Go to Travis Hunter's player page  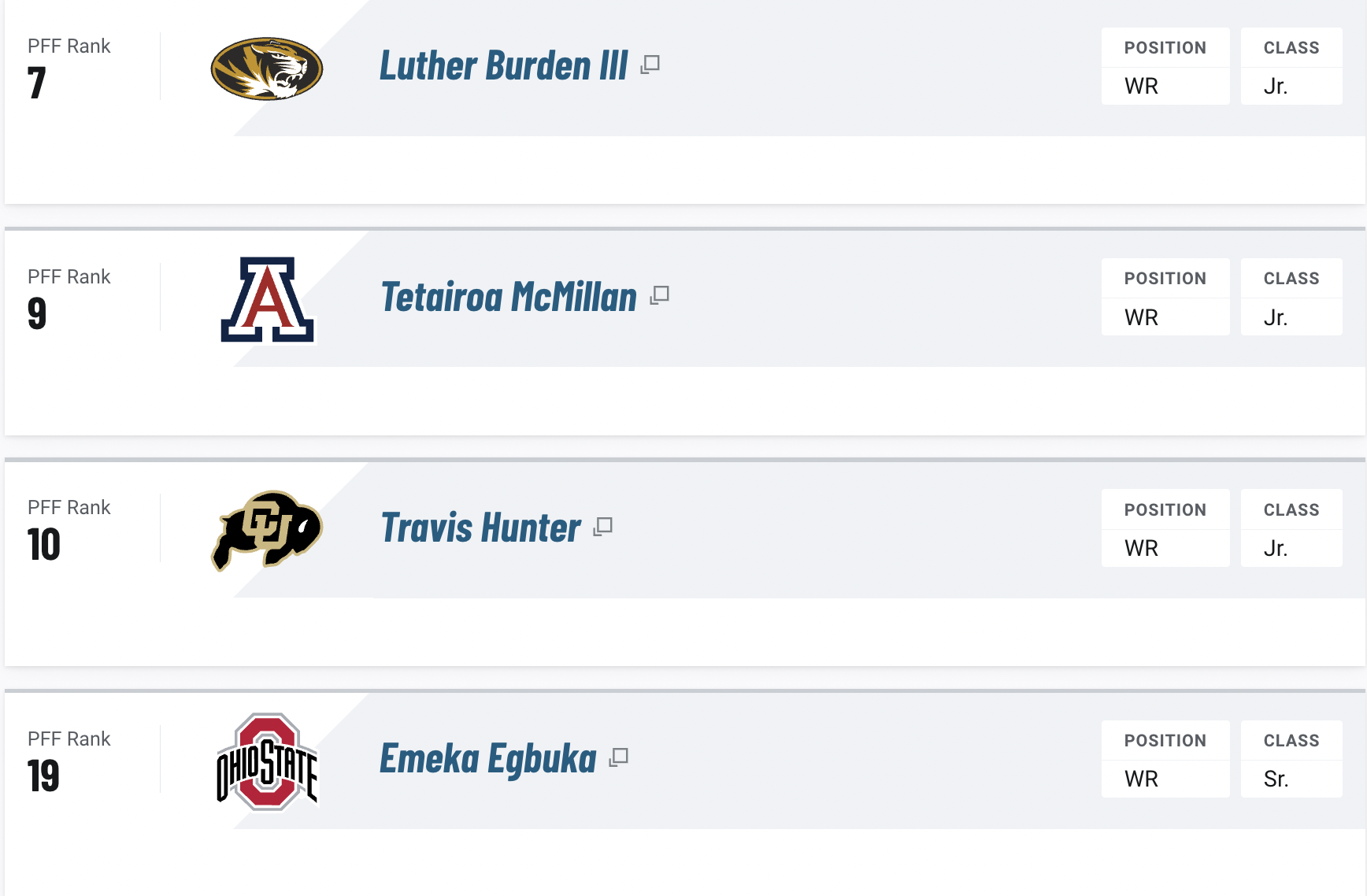point(481,528)
